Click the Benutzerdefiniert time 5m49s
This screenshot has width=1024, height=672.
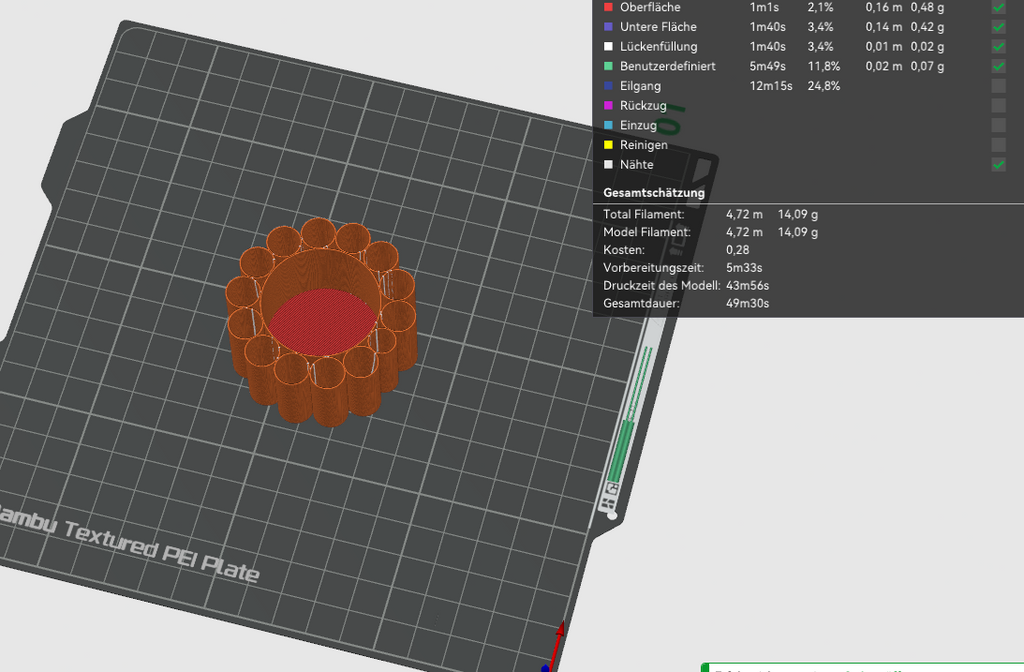(767, 66)
